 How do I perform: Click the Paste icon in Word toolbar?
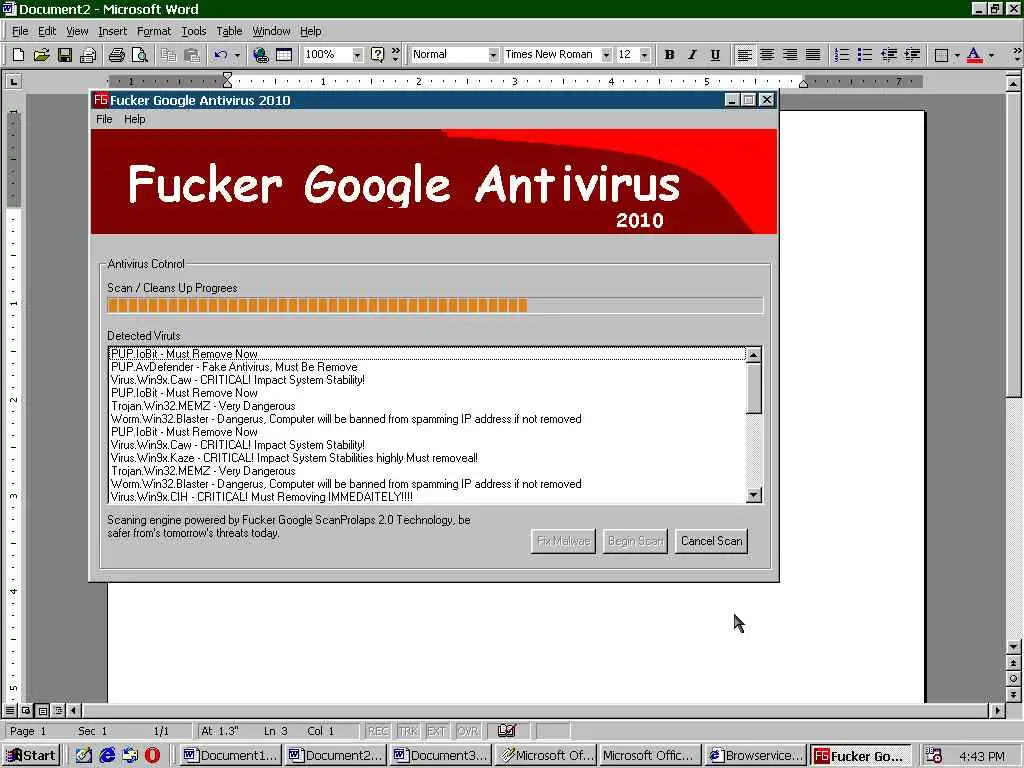click(x=192, y=55)
